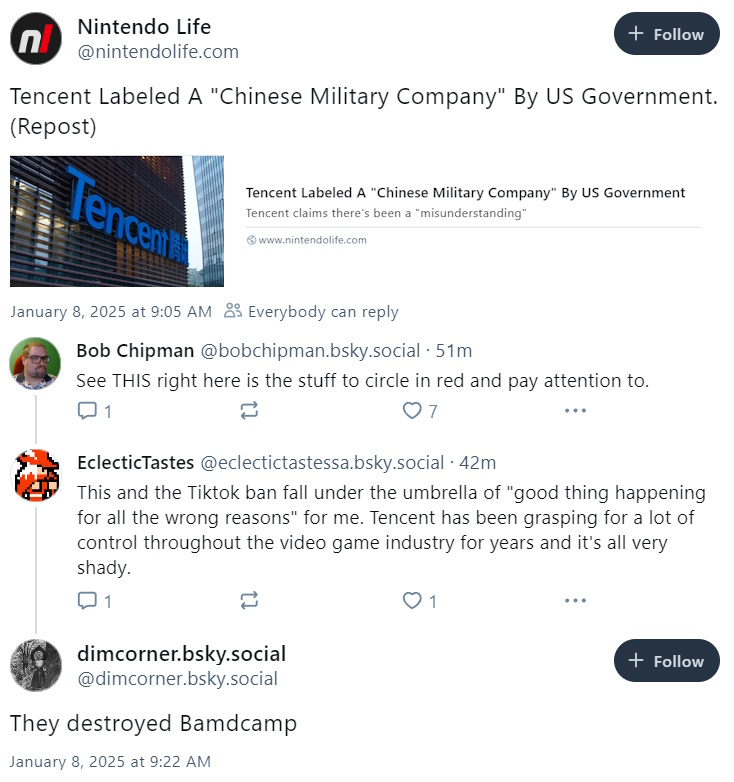Image resolution: width=734 pixels, height=782 pixels.
Task: Reply to Bob Chipman's comment
Action: (94, 410)
